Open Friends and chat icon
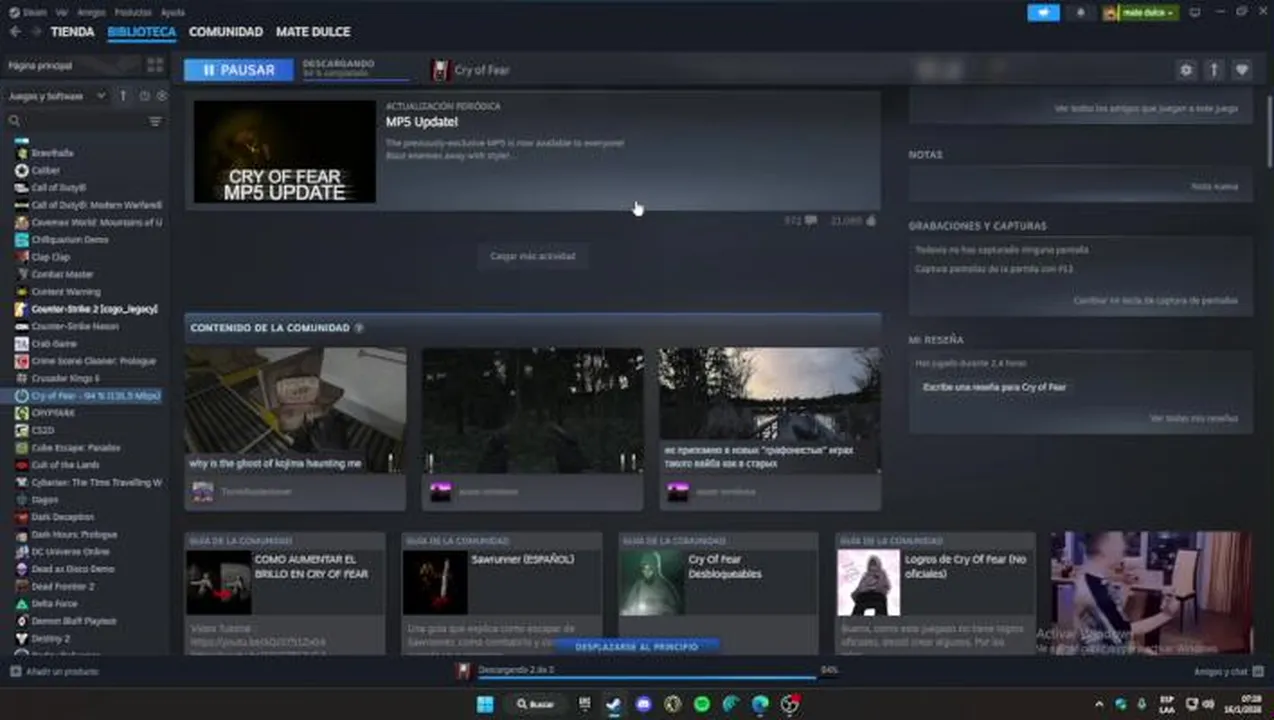 tap(1258, 672)
